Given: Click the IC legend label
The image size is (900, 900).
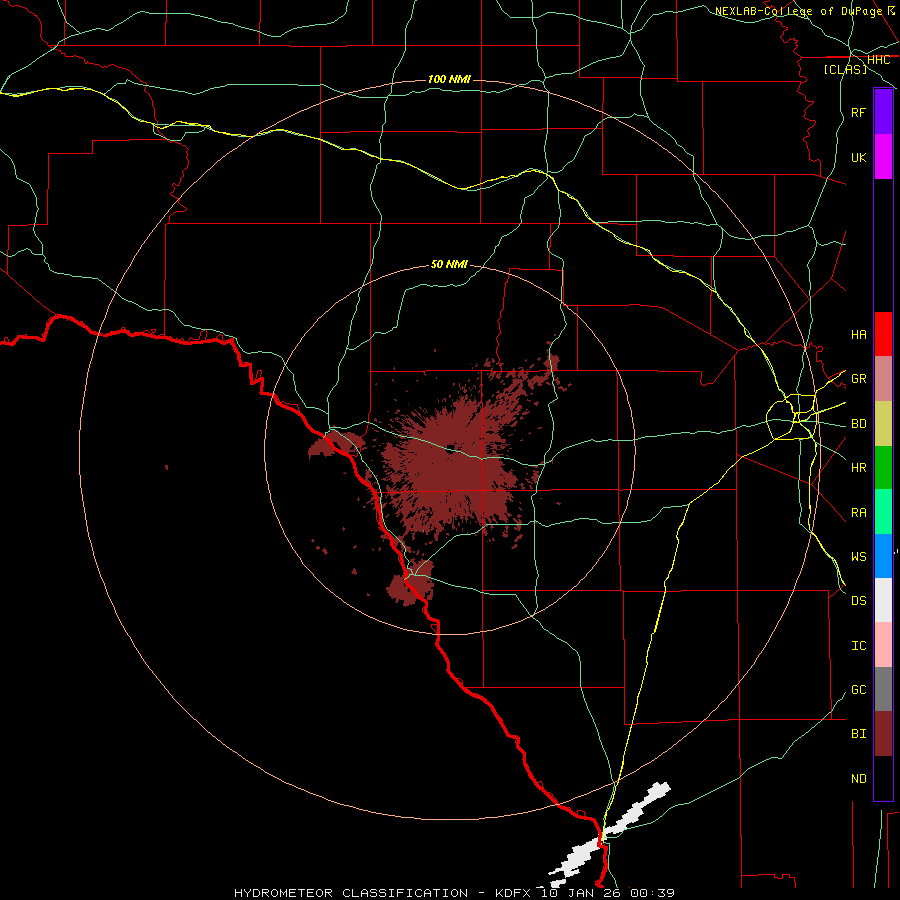Looking at the screenshot, I should click(858, 646).
